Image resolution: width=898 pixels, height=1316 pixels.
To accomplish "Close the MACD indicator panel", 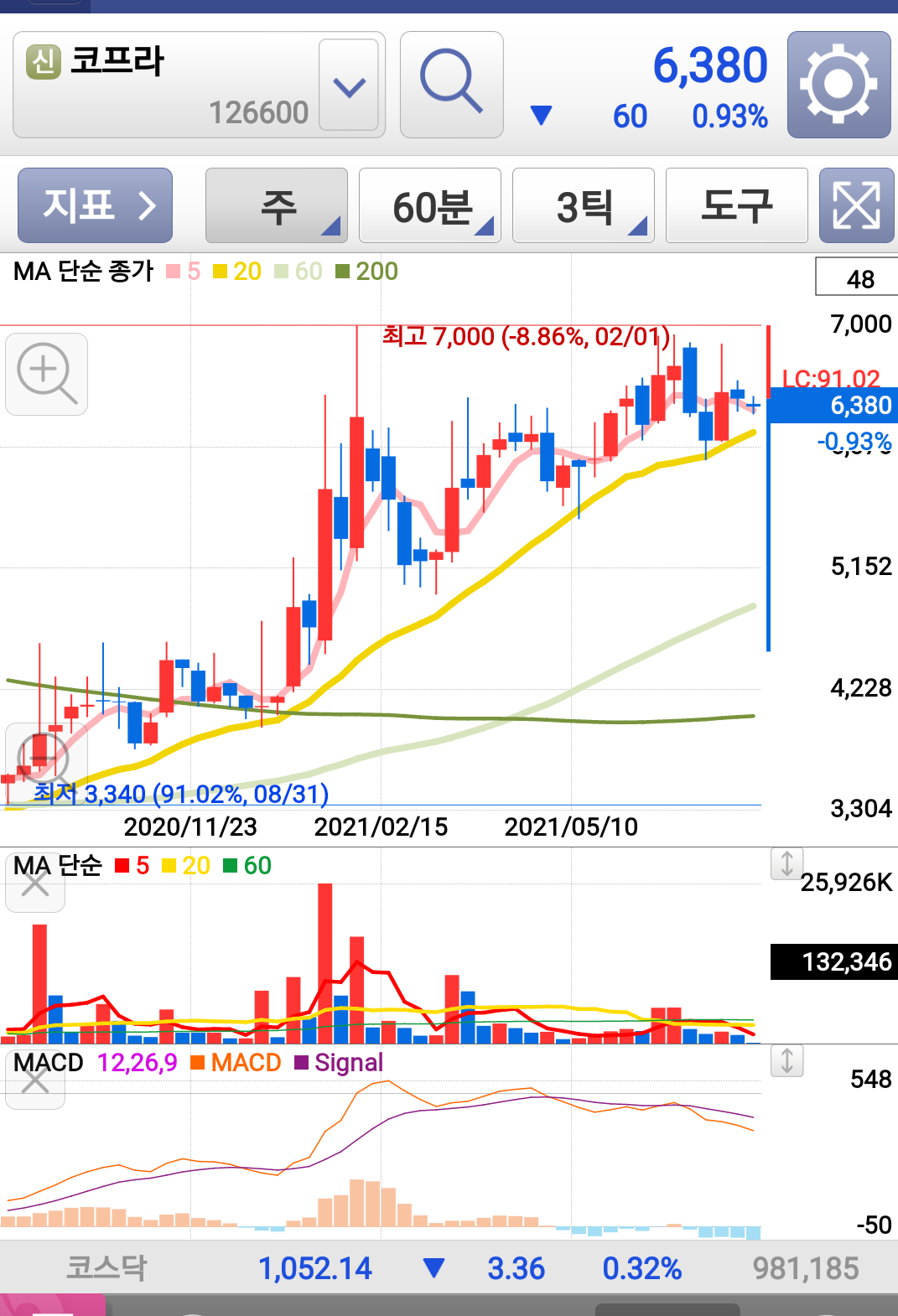I will (34, 1080).
